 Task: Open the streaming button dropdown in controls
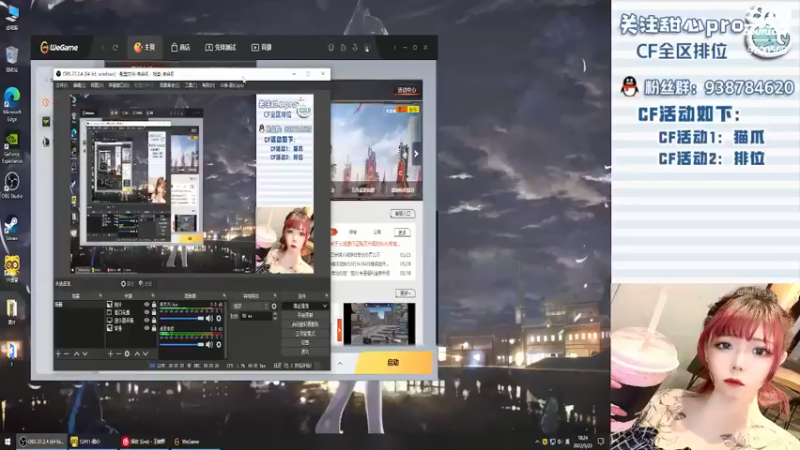(x=324, y=306)
